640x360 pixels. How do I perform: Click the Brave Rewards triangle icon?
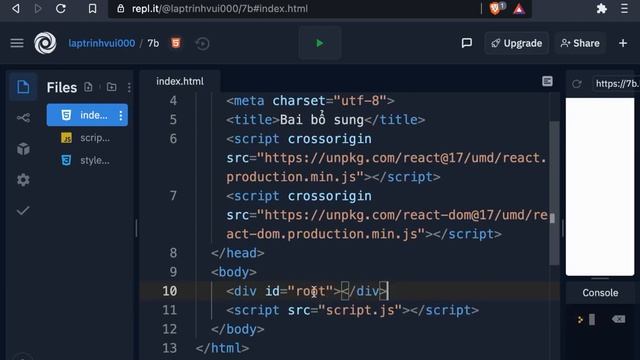[519, 9]
